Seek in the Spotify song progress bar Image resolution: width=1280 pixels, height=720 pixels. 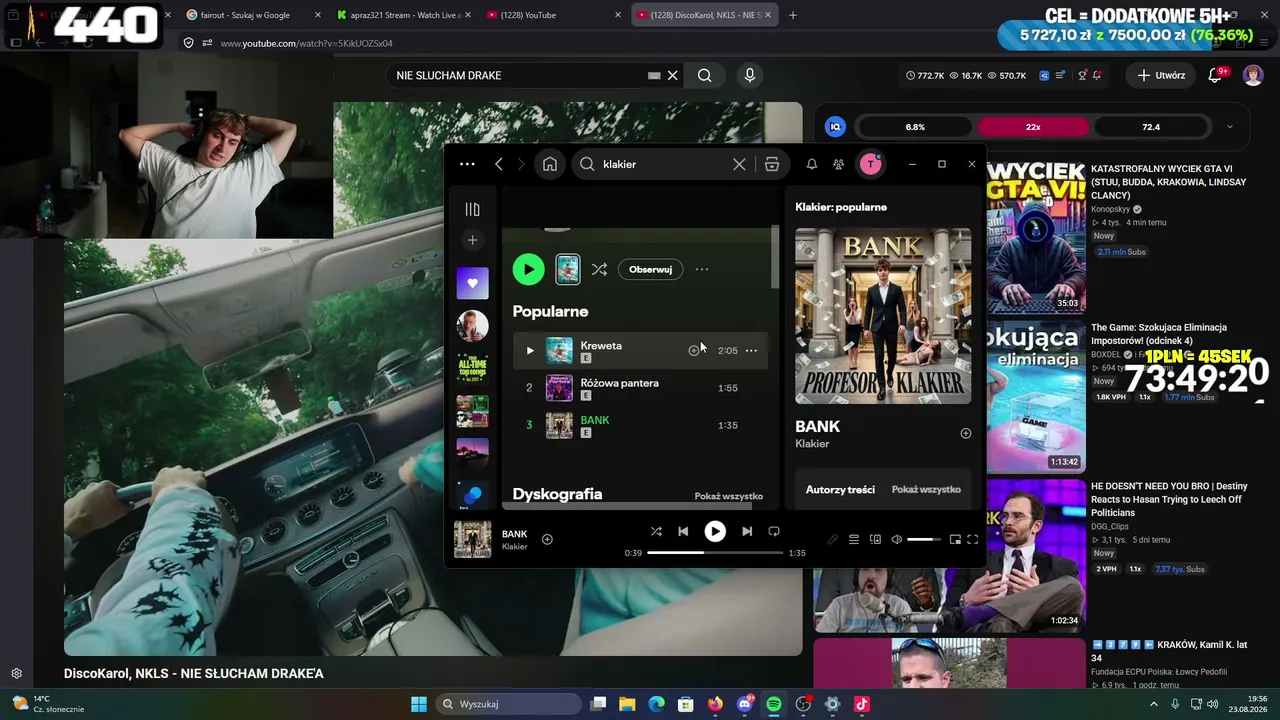(715, 553)
